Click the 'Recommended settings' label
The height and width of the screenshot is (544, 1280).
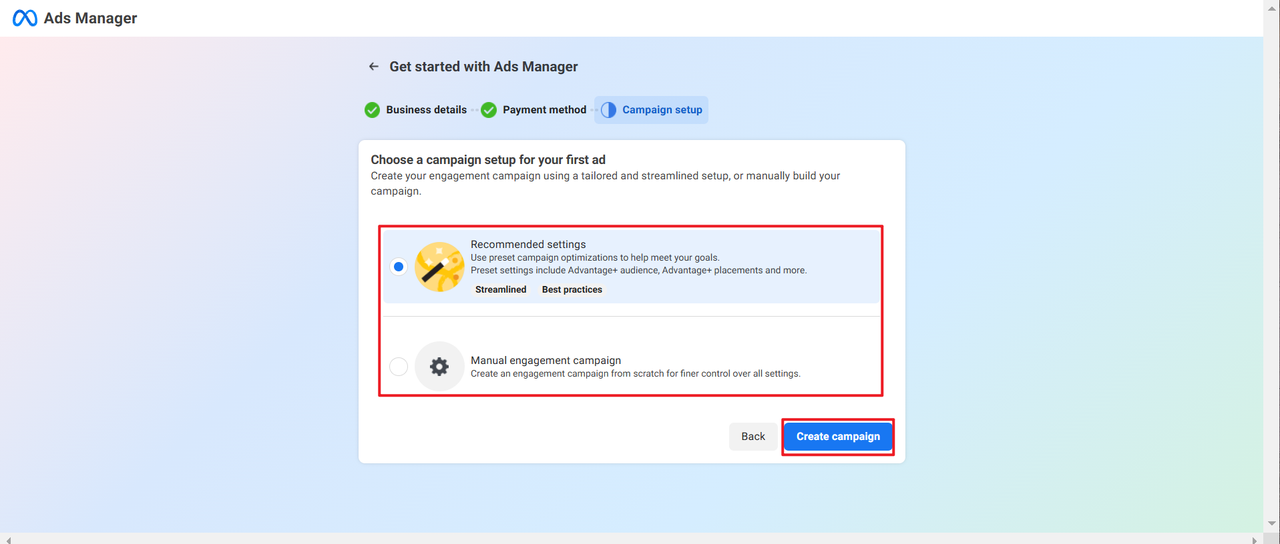tap(528, 244)
